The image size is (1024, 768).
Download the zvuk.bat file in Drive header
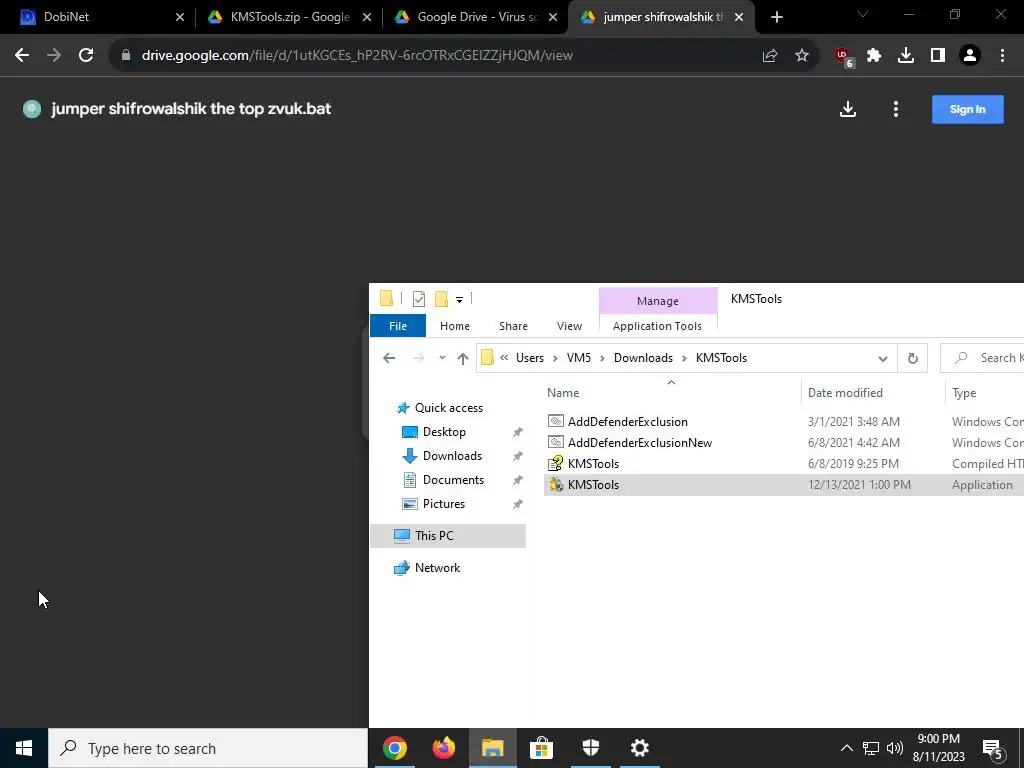pyautogui.click(x=848, y=109)
